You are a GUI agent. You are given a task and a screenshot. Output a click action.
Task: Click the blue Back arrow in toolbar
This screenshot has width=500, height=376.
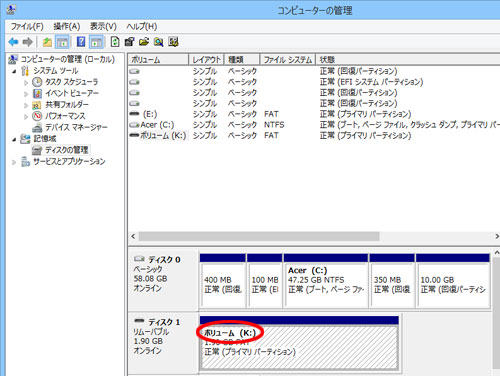click(13, 42)
